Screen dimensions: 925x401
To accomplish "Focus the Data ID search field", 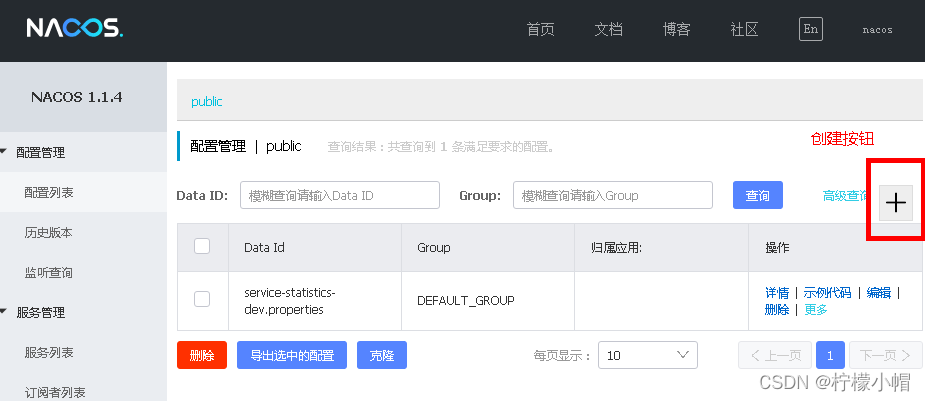I will point(340,195).
